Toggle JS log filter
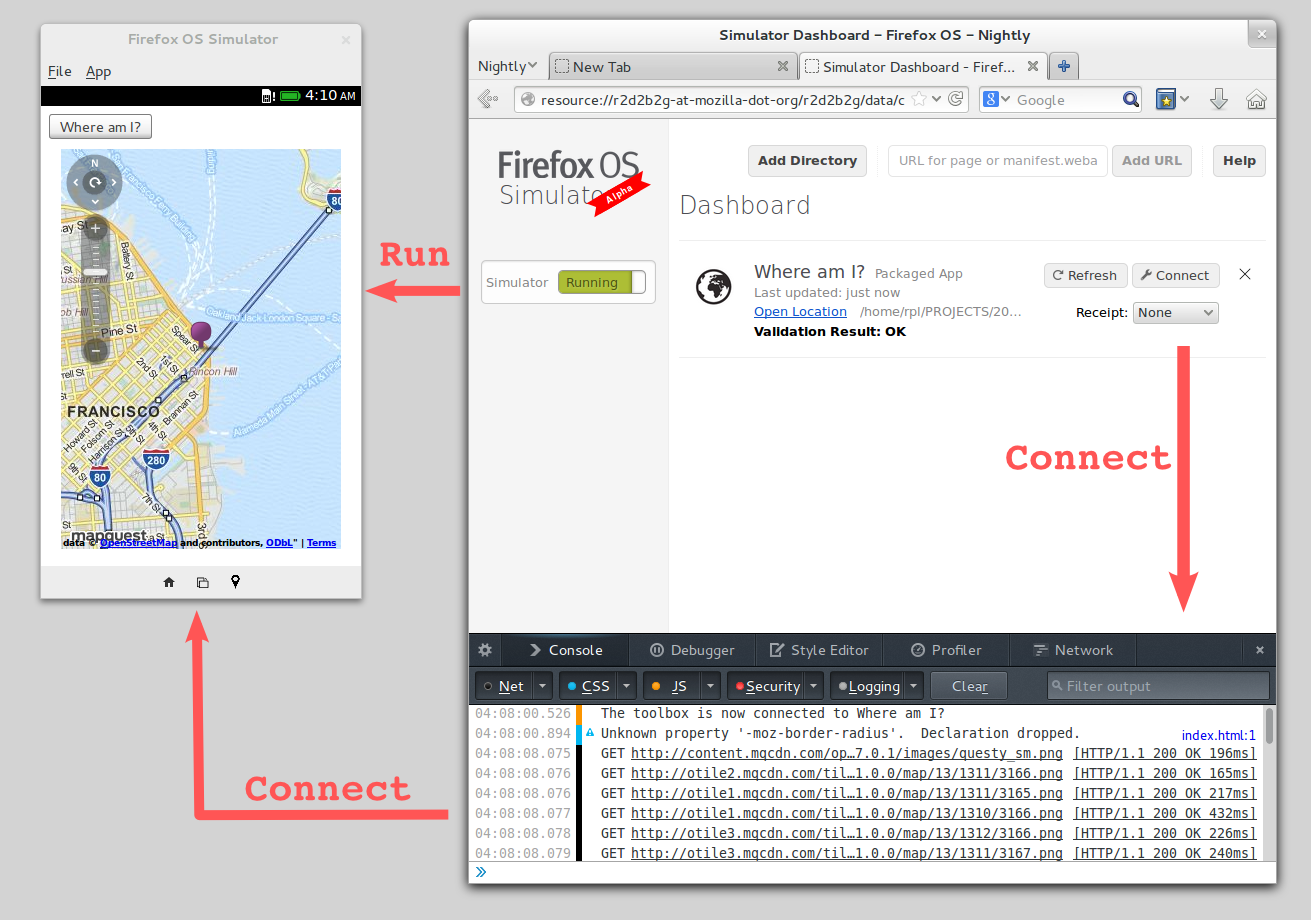This screenshot has width=1311, height=920. pyautogui.click(x=671, y=686)
